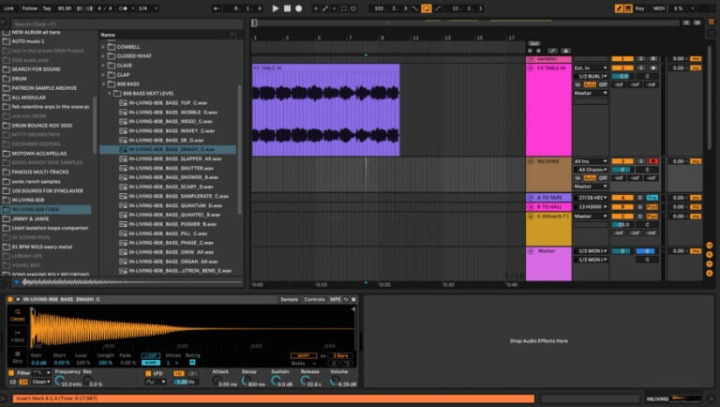Stop playback with the Stop button

tap(287, 8)
